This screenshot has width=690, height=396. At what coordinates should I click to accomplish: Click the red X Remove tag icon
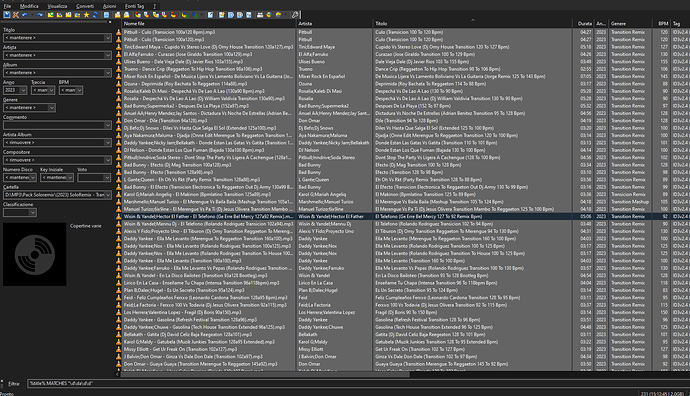[x=16, y=15]
